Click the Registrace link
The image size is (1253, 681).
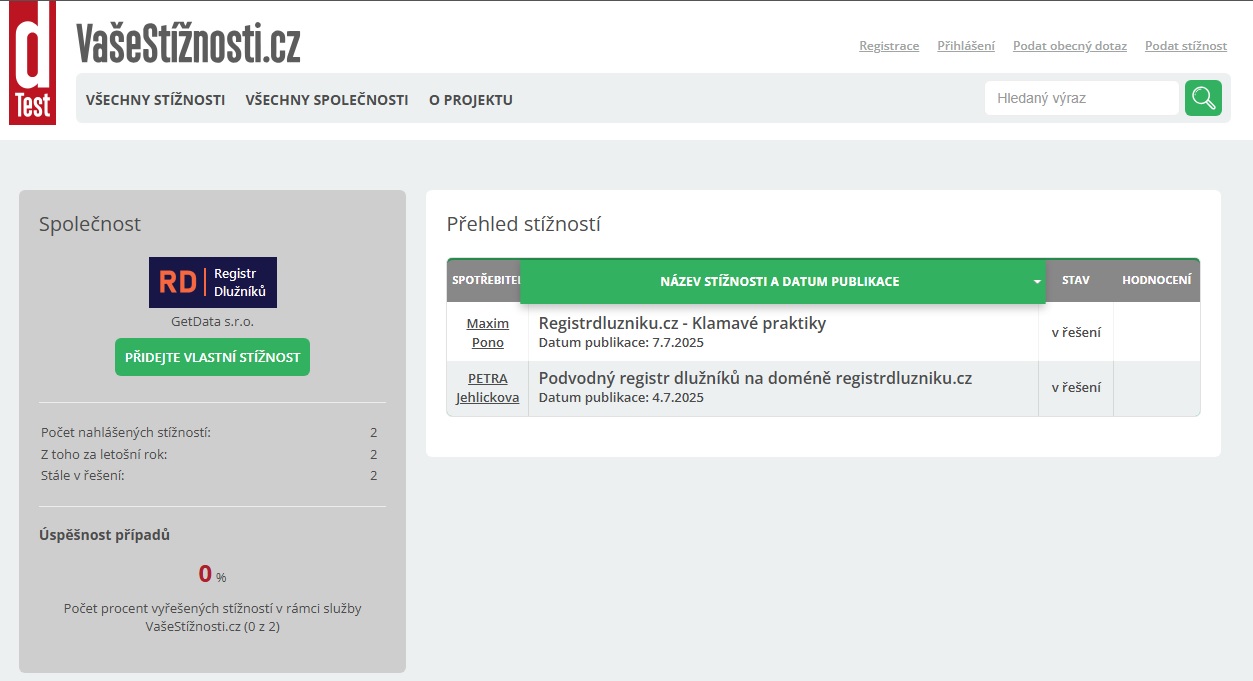889,46
